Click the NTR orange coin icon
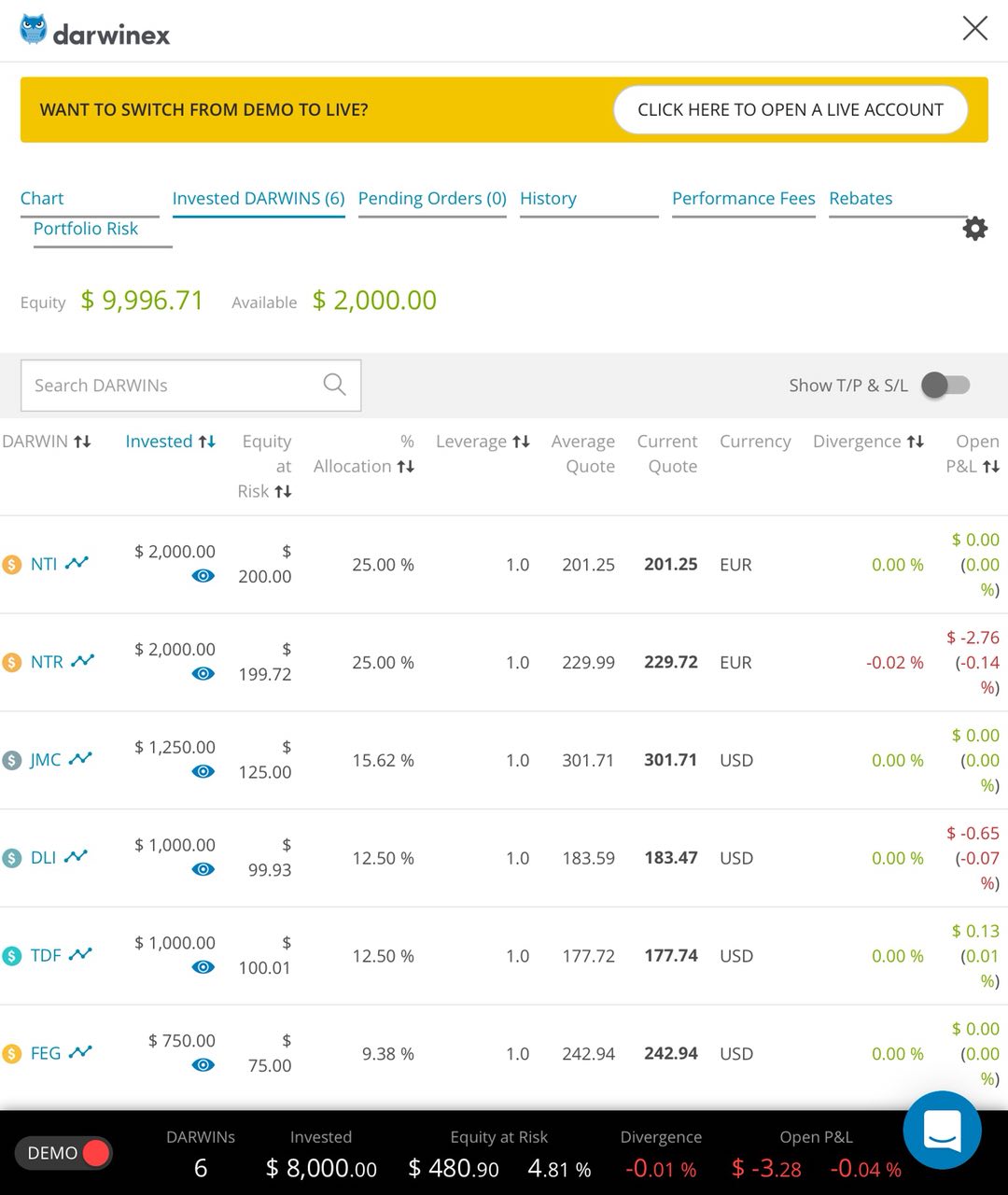The width and height of the screenshot is (1008, 1195). point(11,663)
